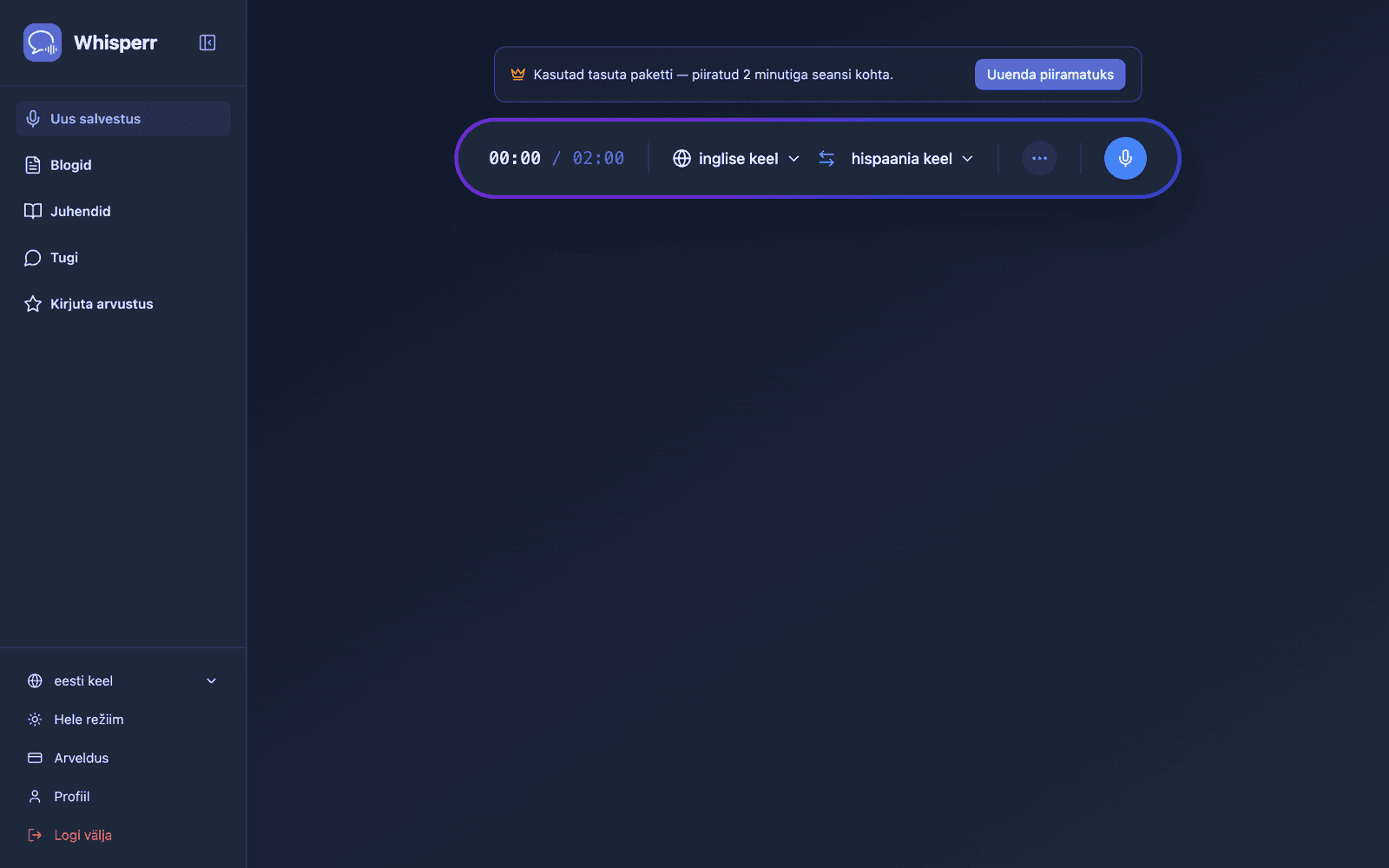1389x868 pixels.
Task: Expand eesti keel interface language selector
Action: click(x=122, y=681)
